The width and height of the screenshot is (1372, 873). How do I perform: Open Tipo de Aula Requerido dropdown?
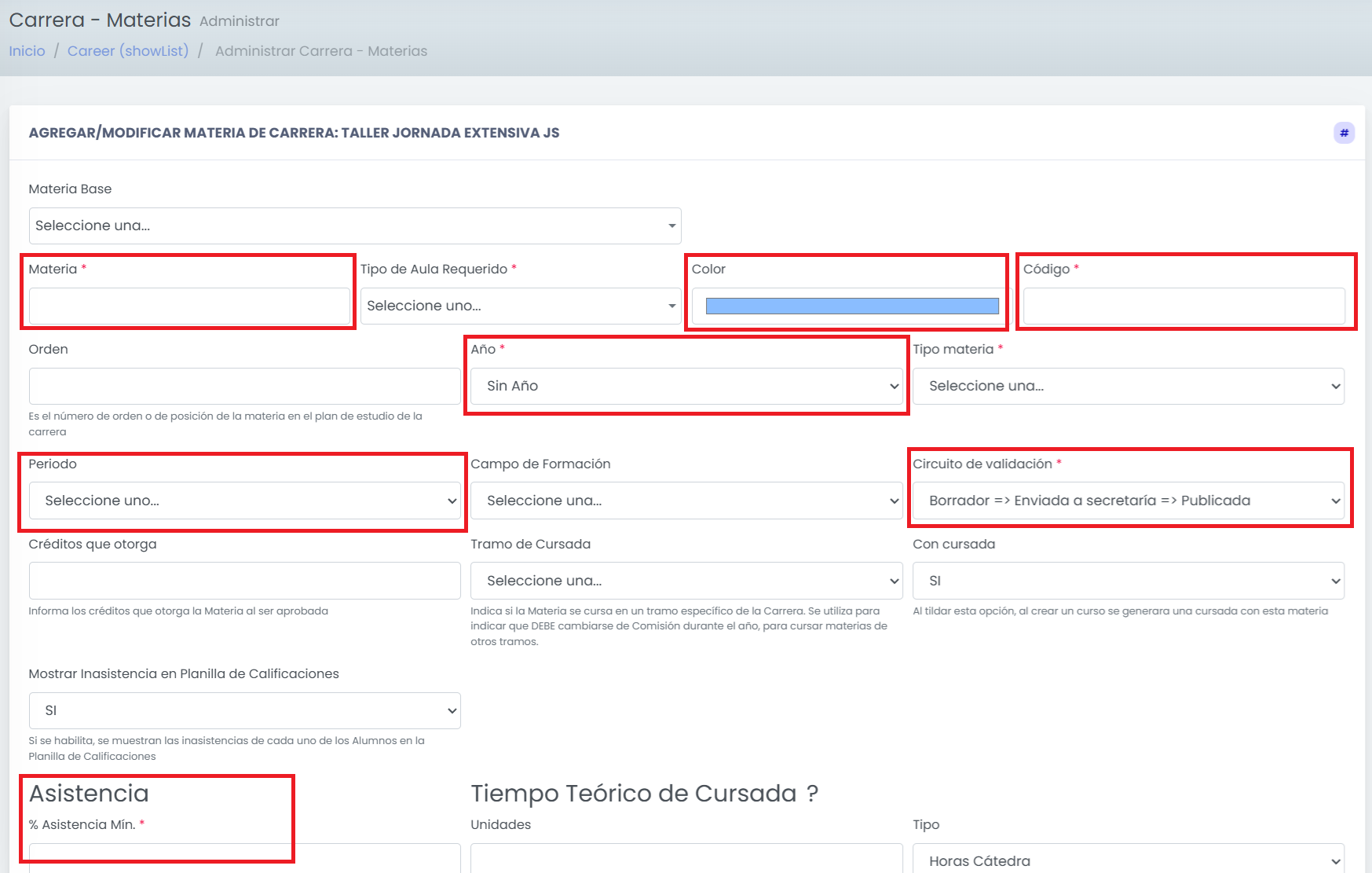click(521, 306)
